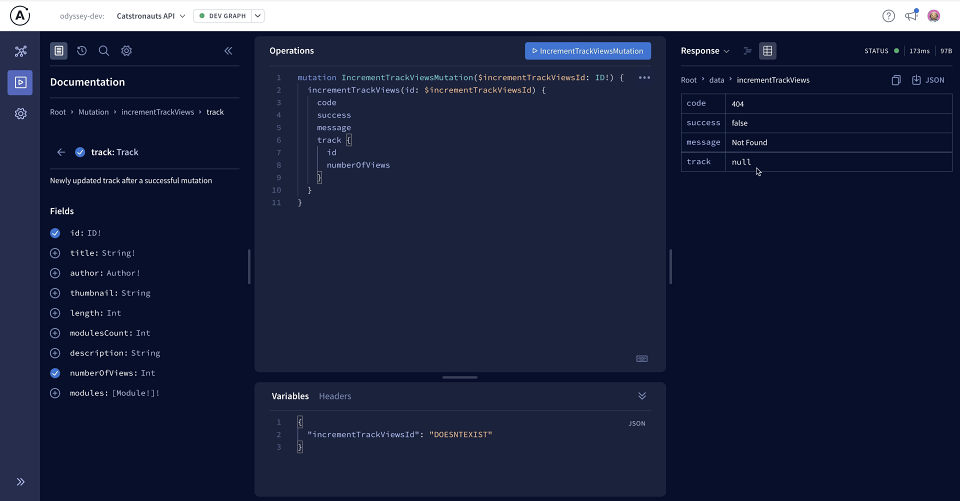Go back with the arrow beside track: Track

(x=61, y=152)
